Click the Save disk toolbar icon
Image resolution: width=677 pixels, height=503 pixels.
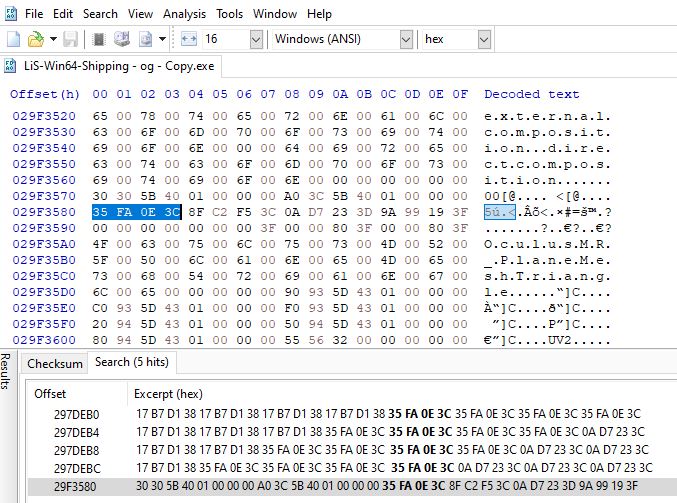pos(70,39)
